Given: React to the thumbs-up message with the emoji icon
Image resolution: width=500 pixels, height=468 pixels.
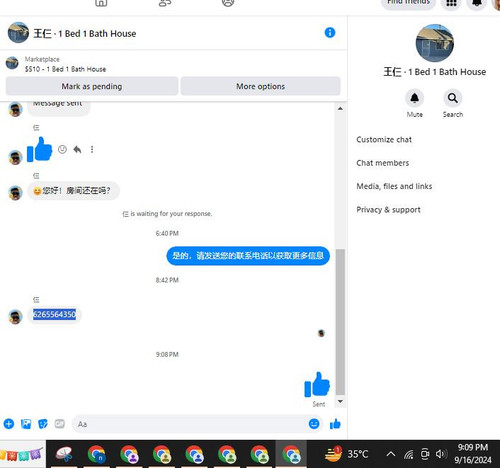Looking at the screenshot, I should 62,149.
